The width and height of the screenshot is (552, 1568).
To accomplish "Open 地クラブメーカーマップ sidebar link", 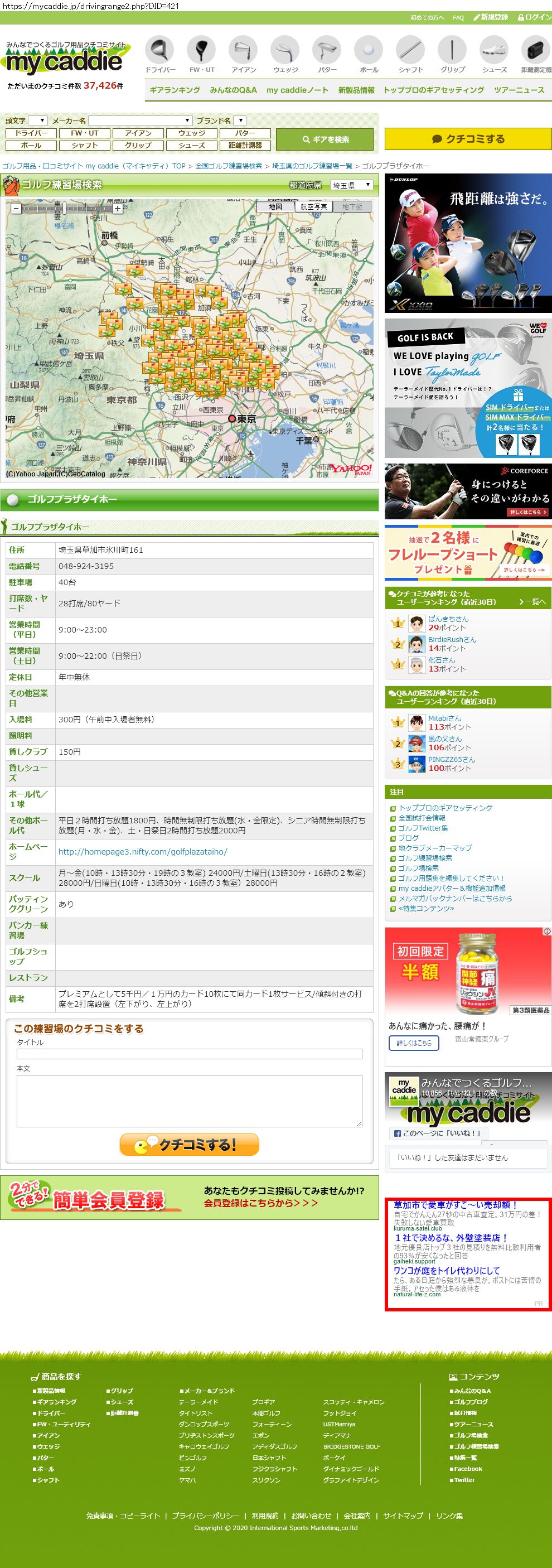I will click(434, 848).
